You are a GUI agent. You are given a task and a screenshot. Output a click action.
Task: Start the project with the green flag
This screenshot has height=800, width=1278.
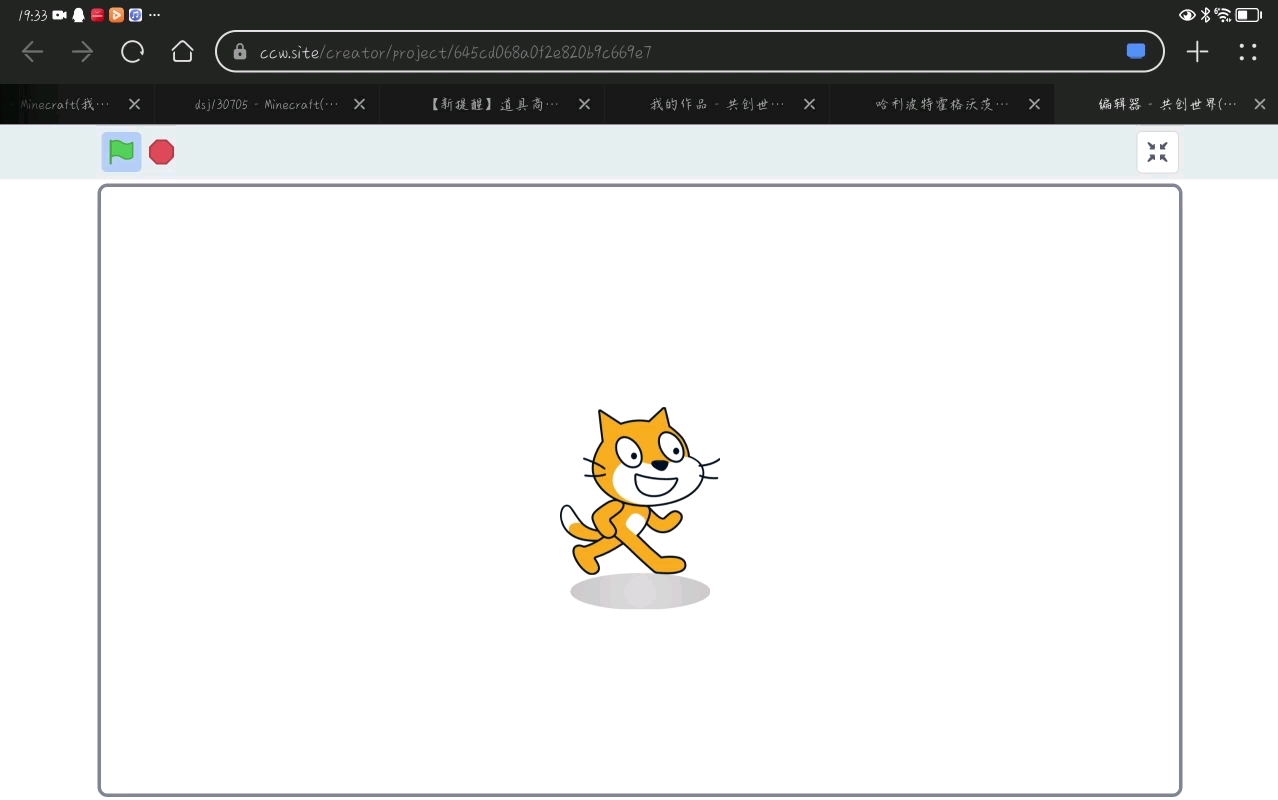tap(120, 151)
